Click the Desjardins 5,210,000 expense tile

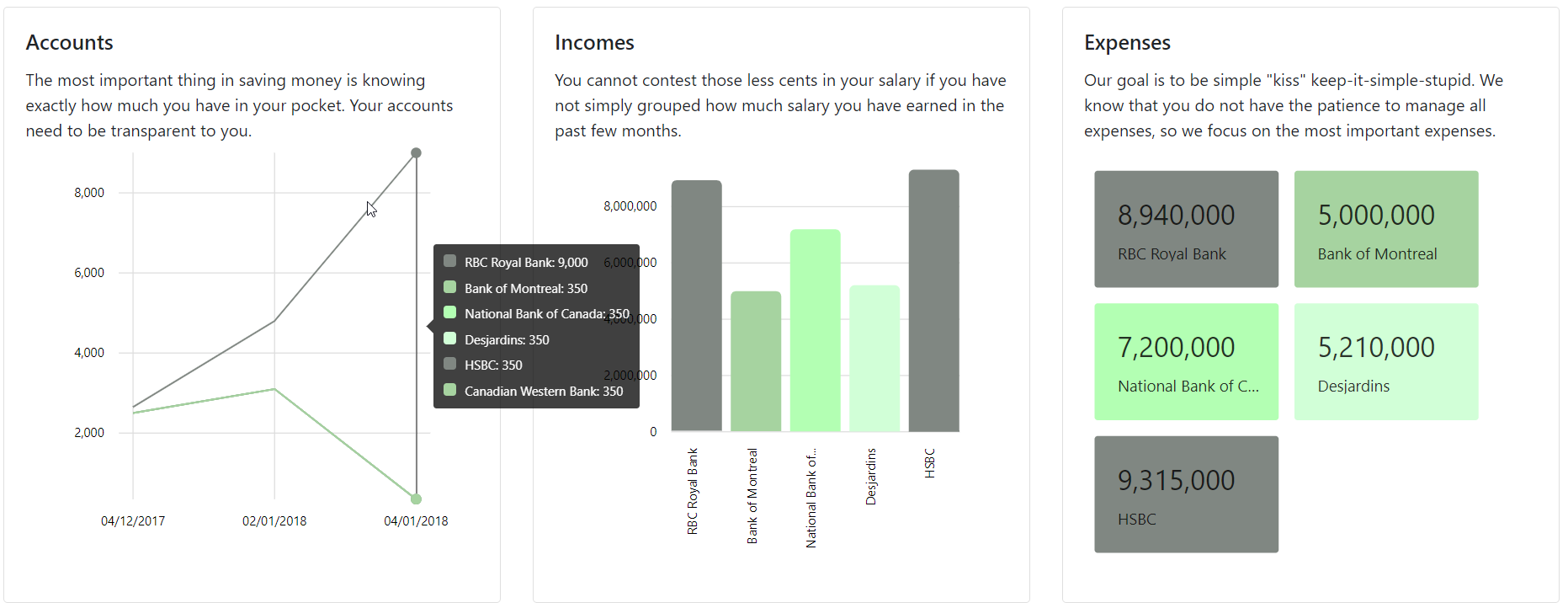[x=1386, y=361]
